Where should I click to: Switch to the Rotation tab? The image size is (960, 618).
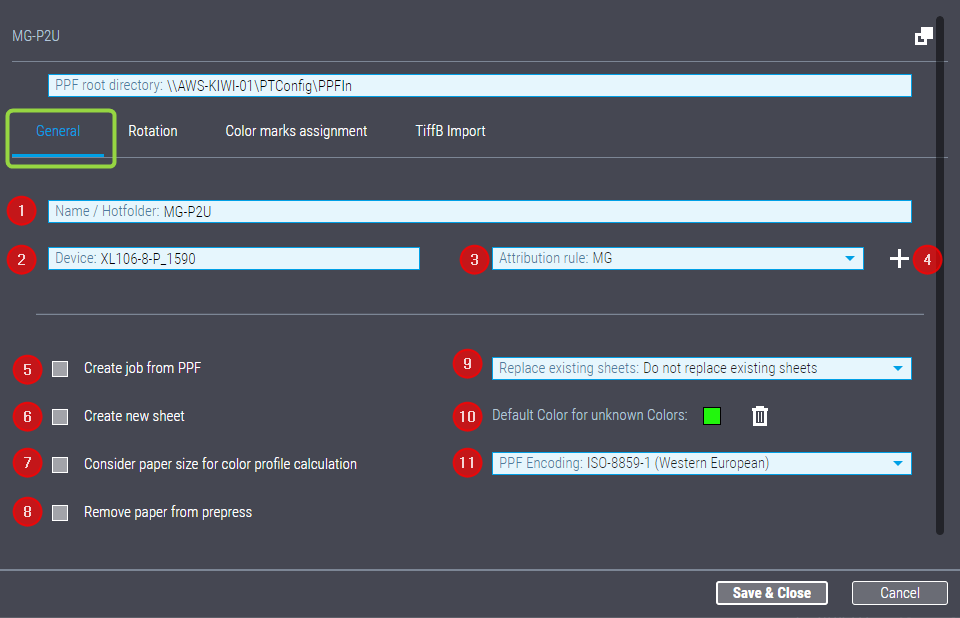[152, 131]
